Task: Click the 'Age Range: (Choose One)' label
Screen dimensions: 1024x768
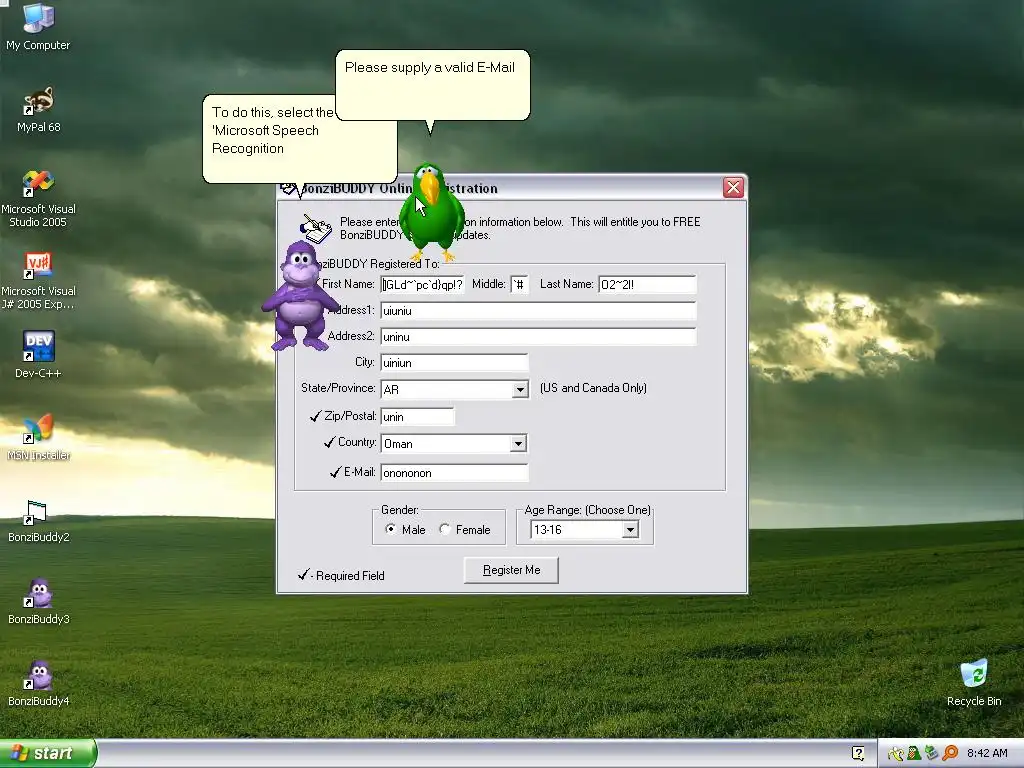Action: point(587,510)
